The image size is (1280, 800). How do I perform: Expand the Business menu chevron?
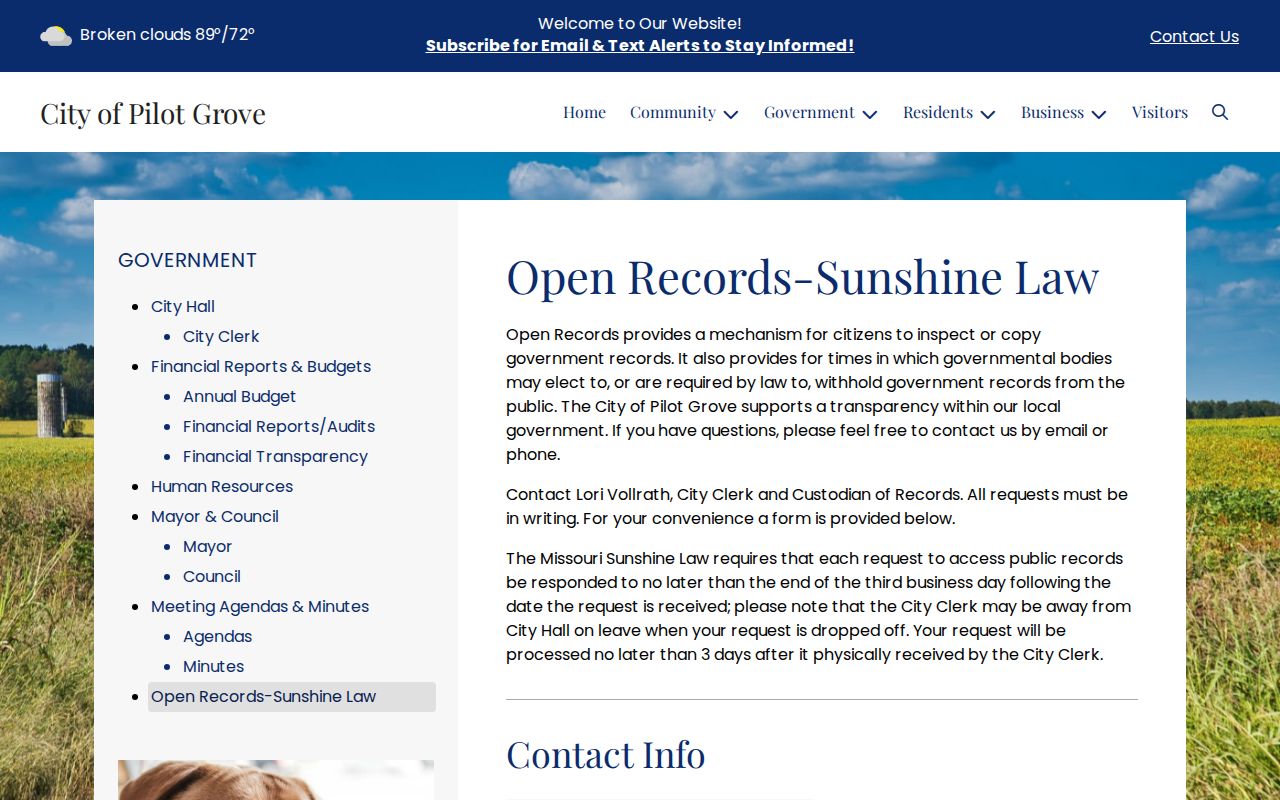(1099, 114)
